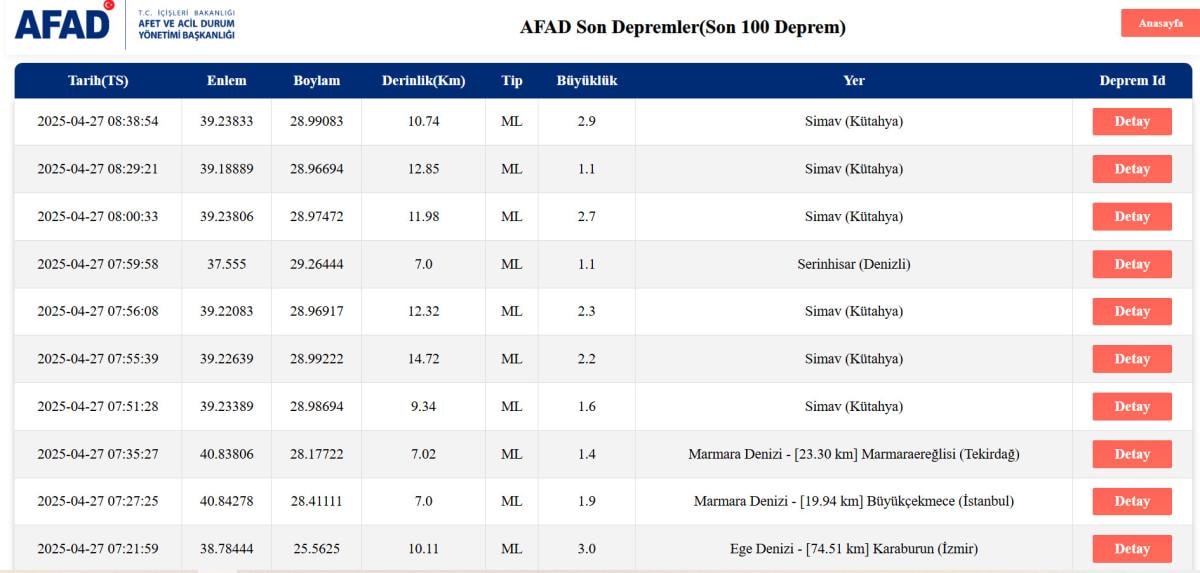
Task: View Detay for Serinhisar (Denizli) earthquake
Action: pyautogui.click(x=1131, y=264)
